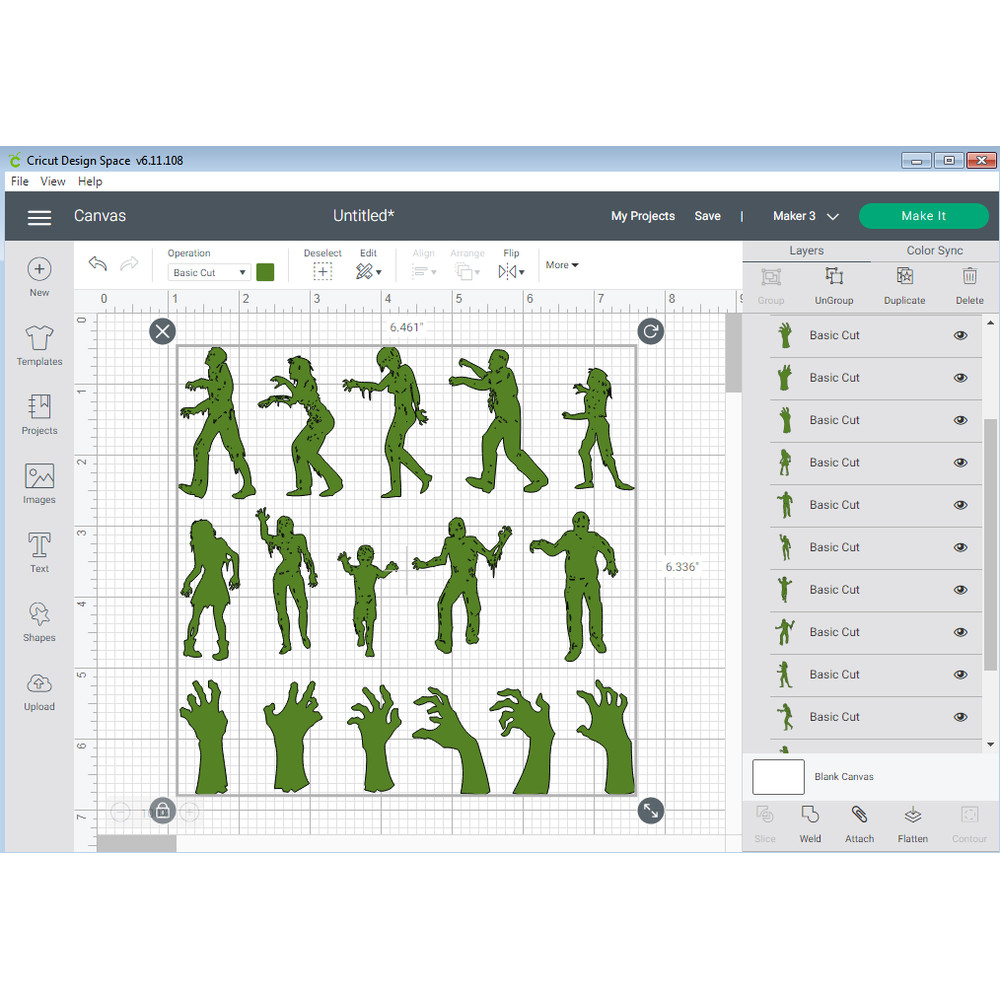Open My Projects
This screenshot has height=1000, width=1000.
click(643, 216)
